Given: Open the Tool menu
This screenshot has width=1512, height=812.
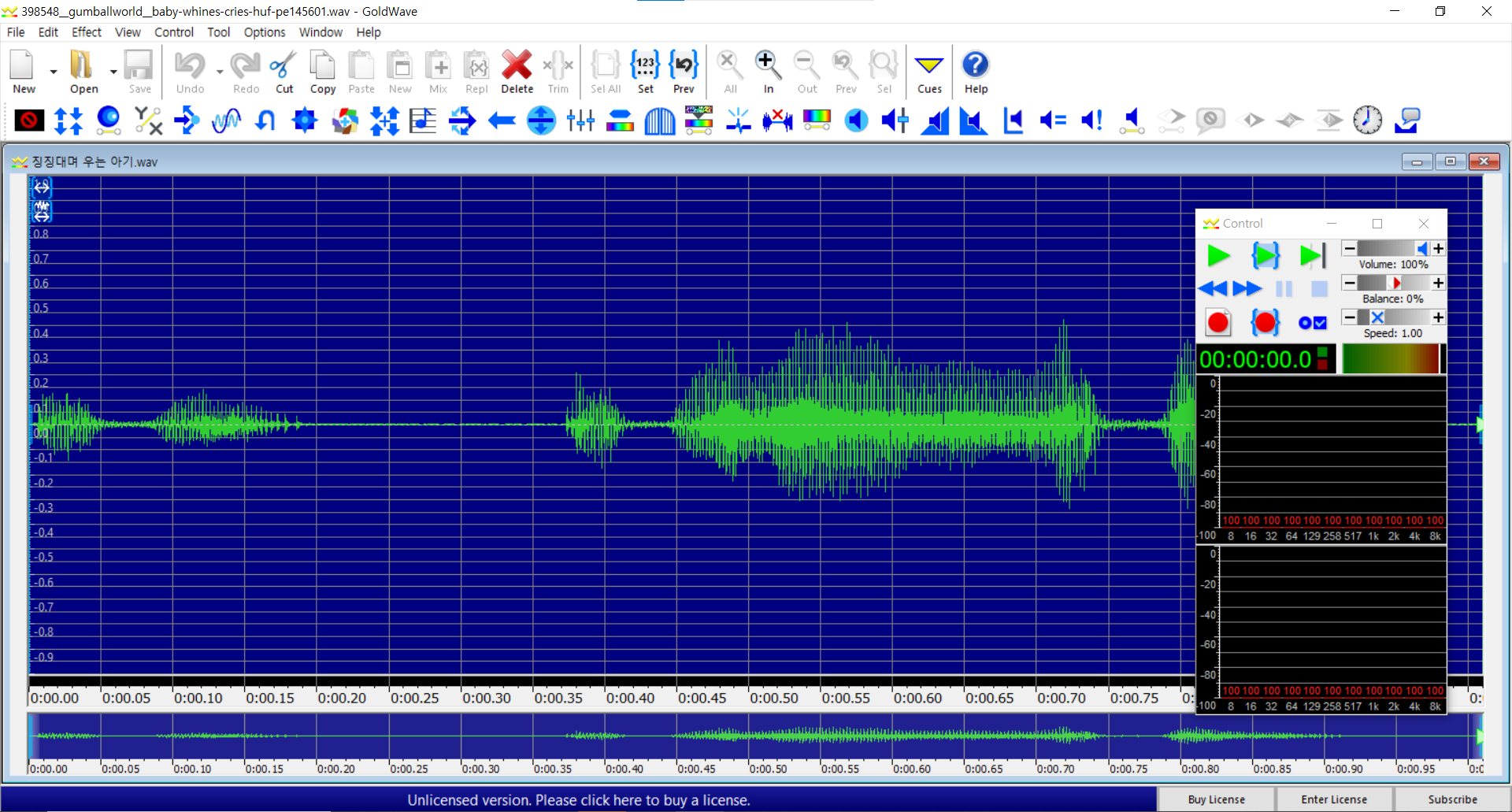Looking at the screenshot, I should pyautogui.click(x=218, y=32).
